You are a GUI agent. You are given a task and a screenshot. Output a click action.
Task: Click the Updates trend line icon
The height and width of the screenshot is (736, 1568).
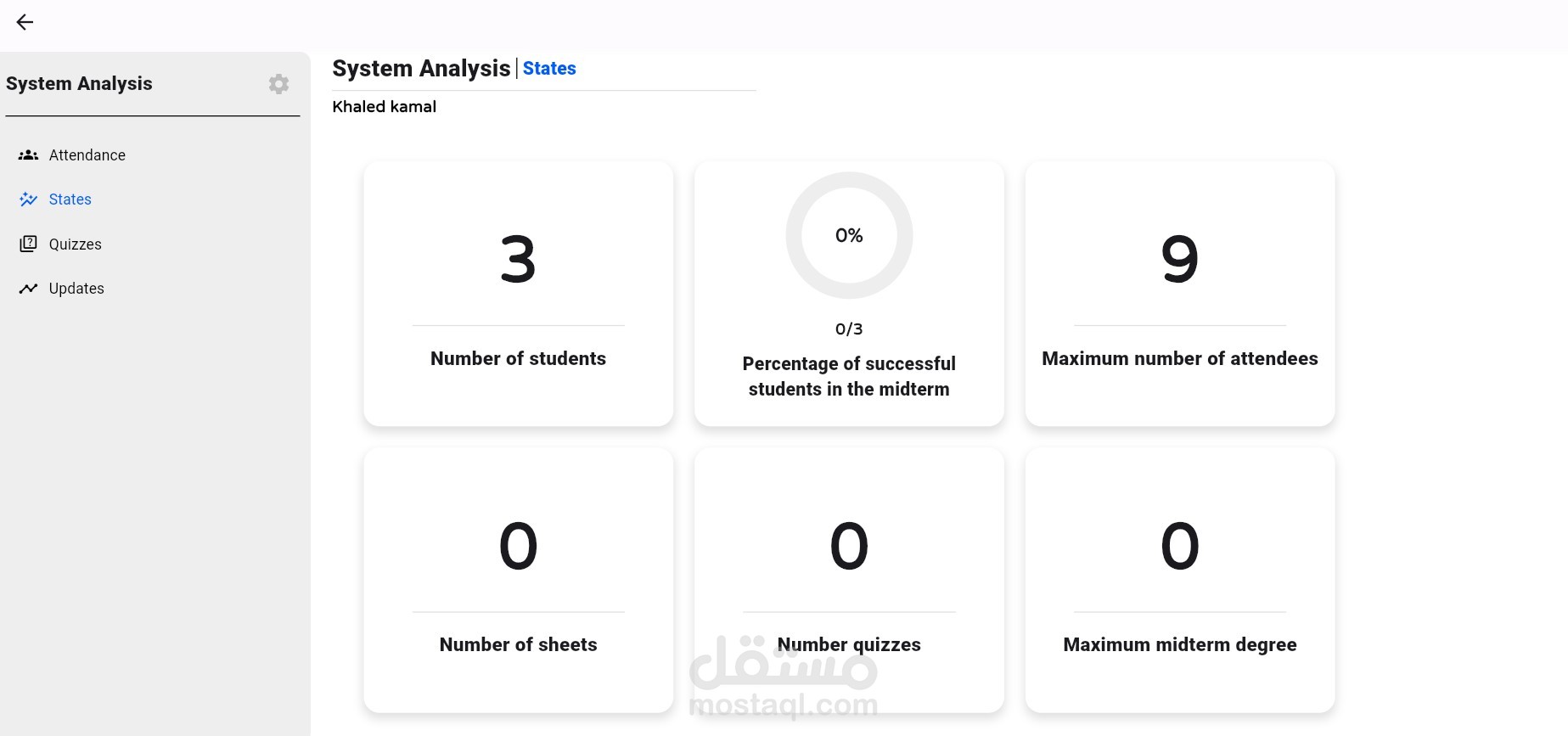point(28,289)
